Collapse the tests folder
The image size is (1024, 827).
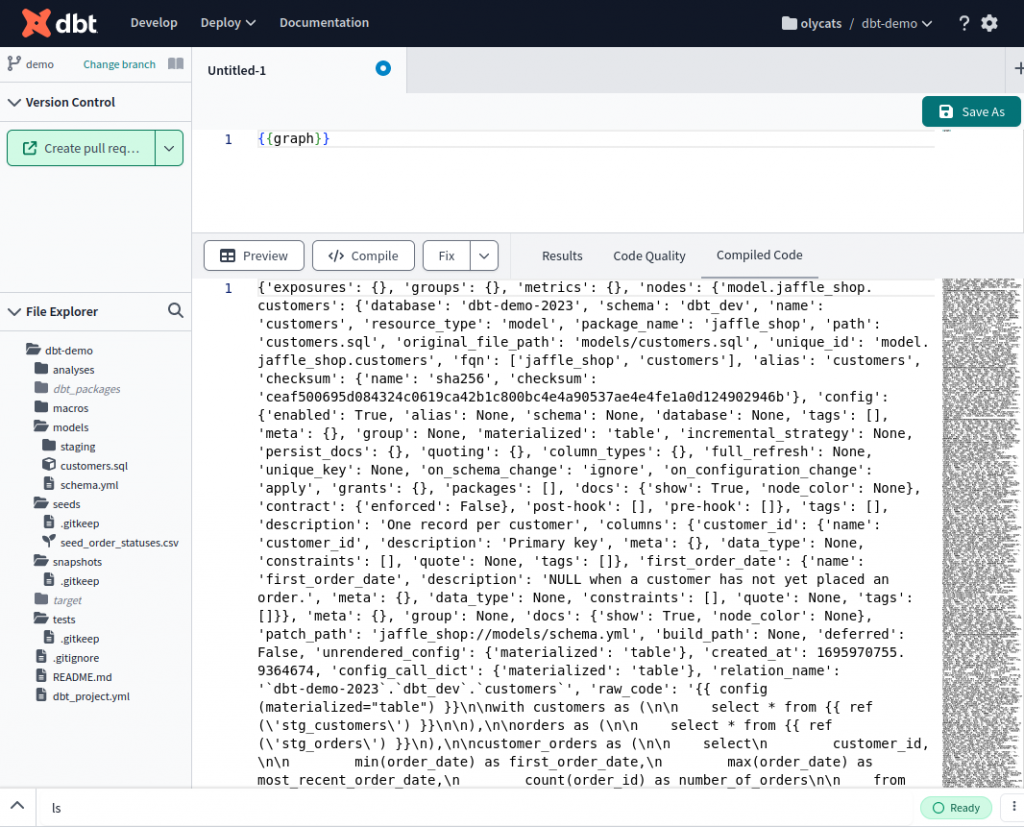[x=41, y=618]
